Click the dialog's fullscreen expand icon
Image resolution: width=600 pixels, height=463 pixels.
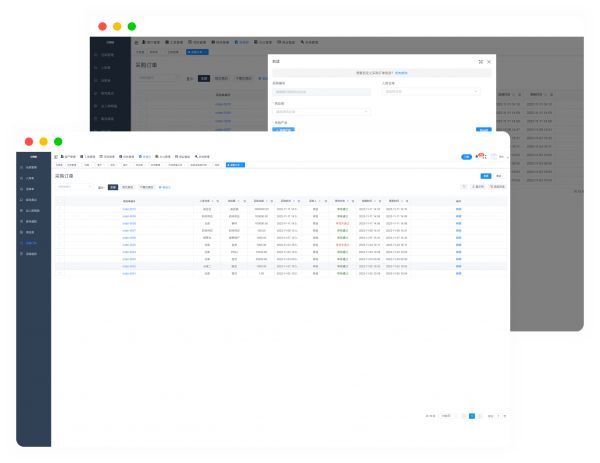click(x=480, y=61)
